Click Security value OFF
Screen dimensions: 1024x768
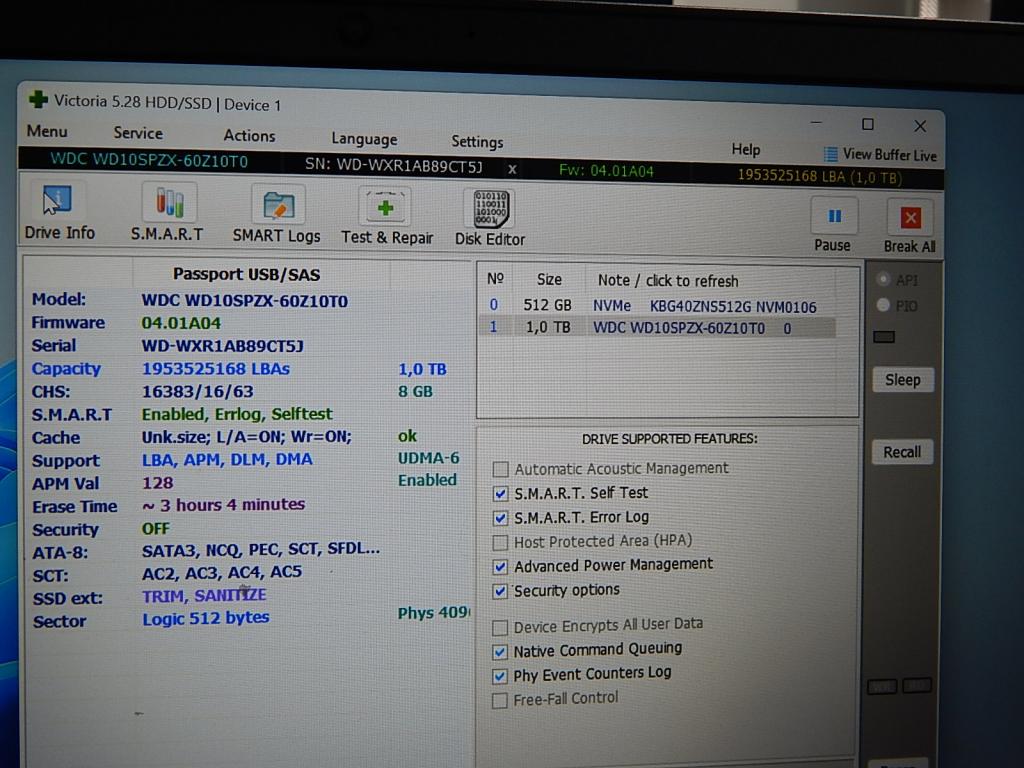(x=155, y=529)
